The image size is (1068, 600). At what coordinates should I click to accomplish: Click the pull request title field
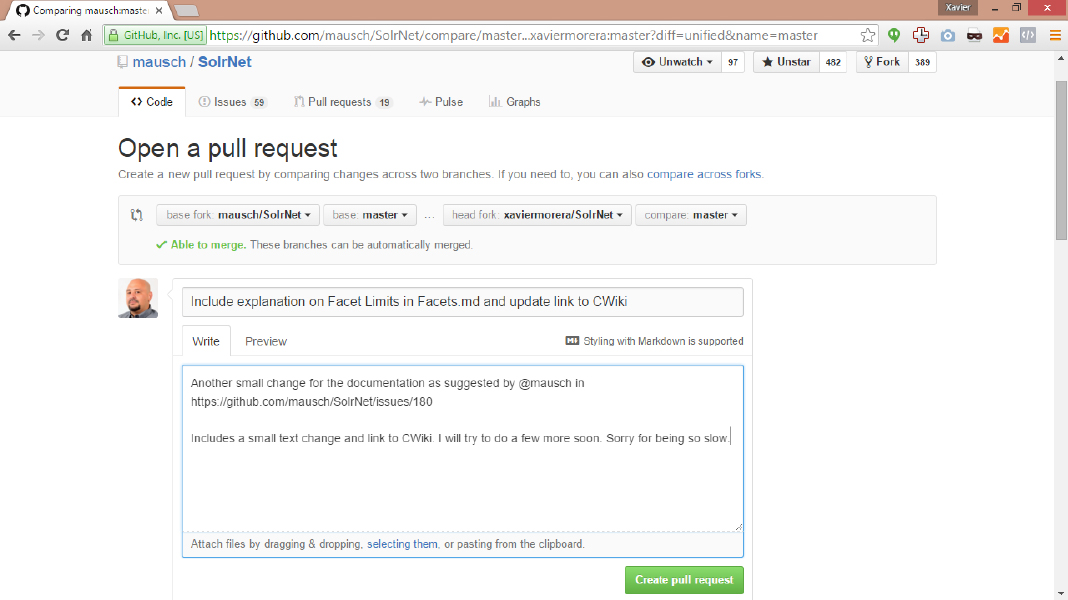(462, 302)
